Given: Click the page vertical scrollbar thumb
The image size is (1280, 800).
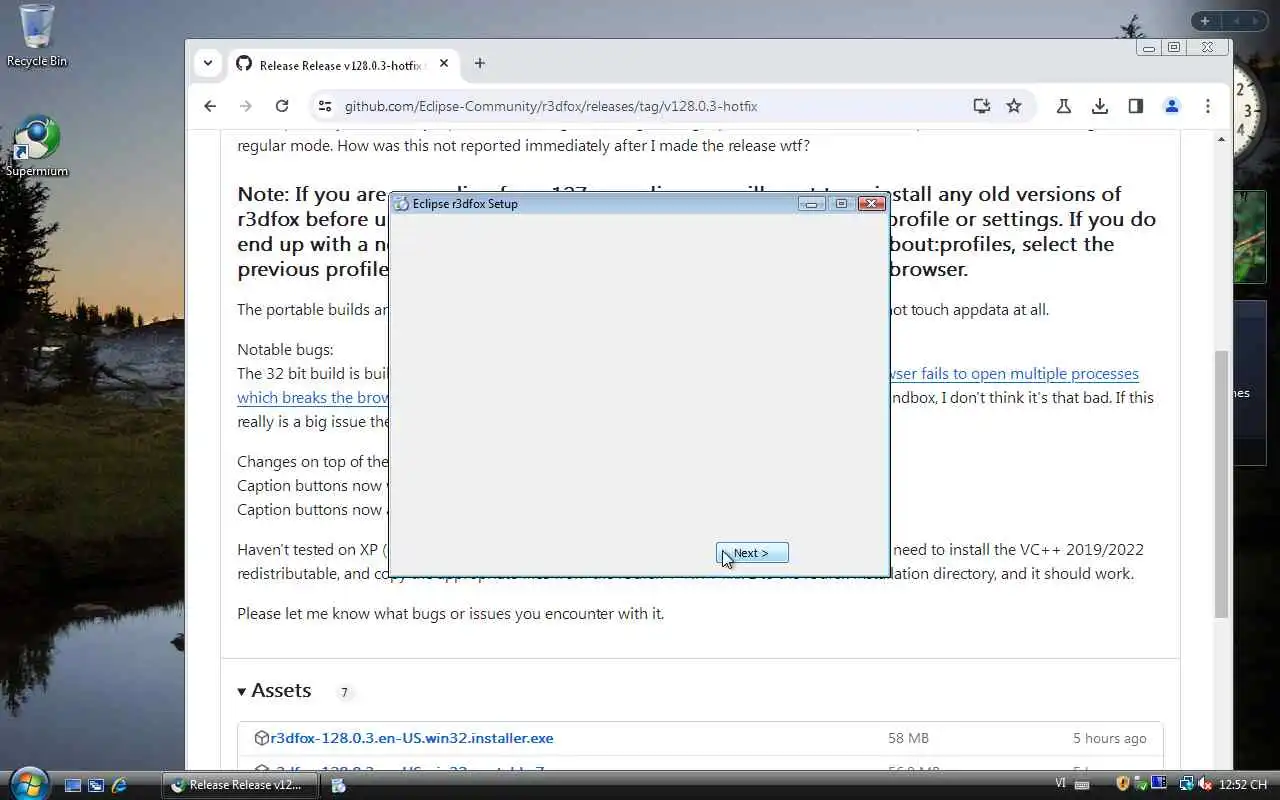Looking at the screenshot, I should click(x=1221, y=483).
